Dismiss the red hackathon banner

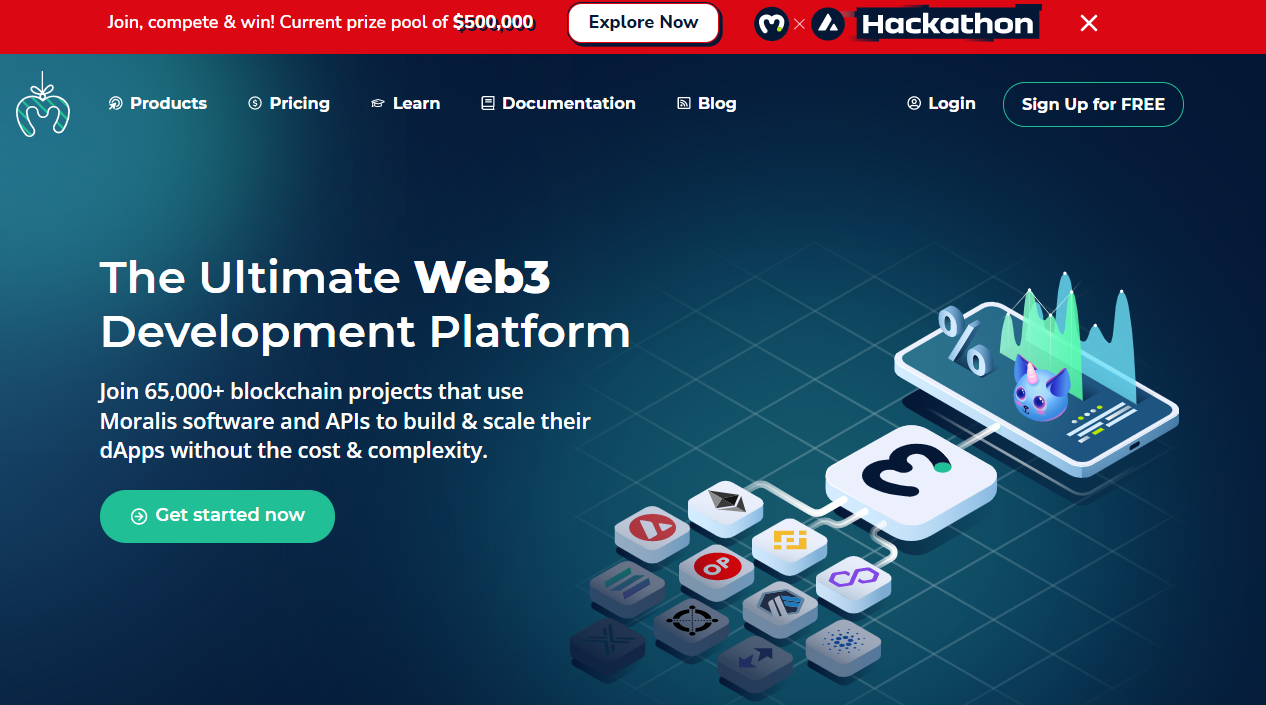pyautogui.click(x=1089, y=23)
